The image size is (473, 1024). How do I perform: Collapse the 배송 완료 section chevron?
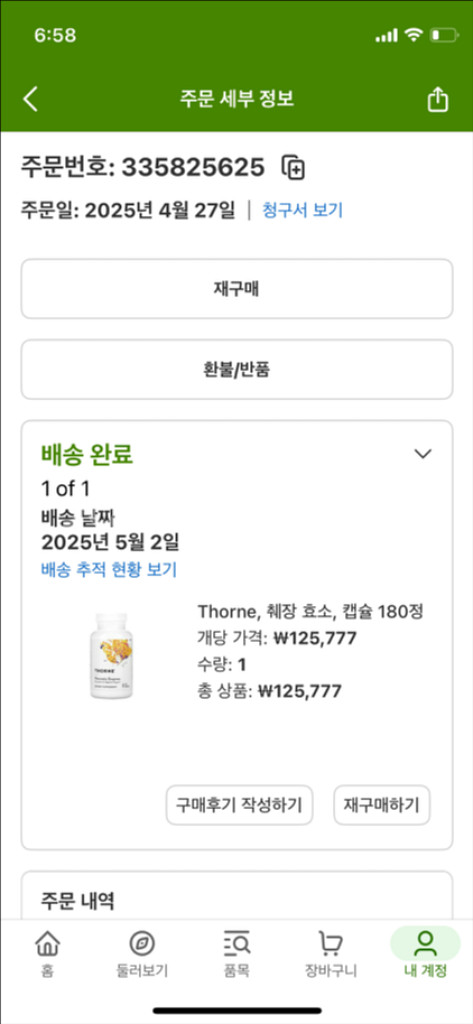[x=423, y=453]
